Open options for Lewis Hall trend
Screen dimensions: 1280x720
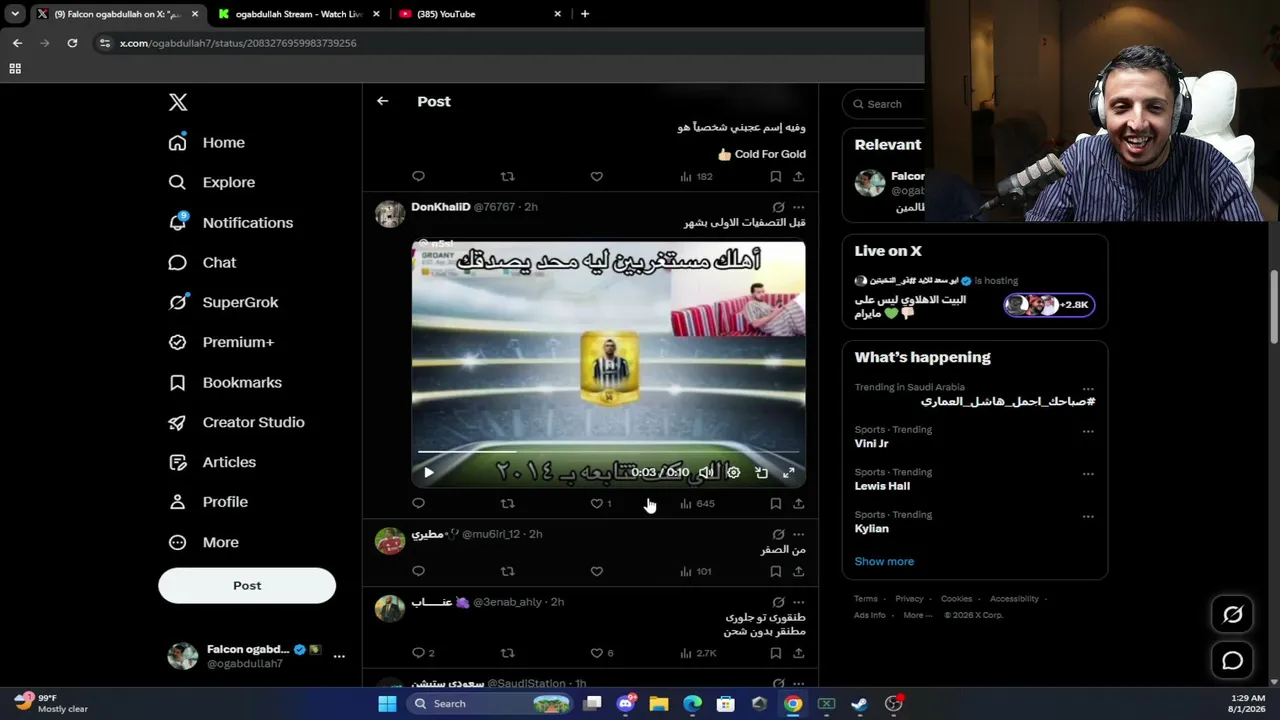click(x=1088, y=473)
